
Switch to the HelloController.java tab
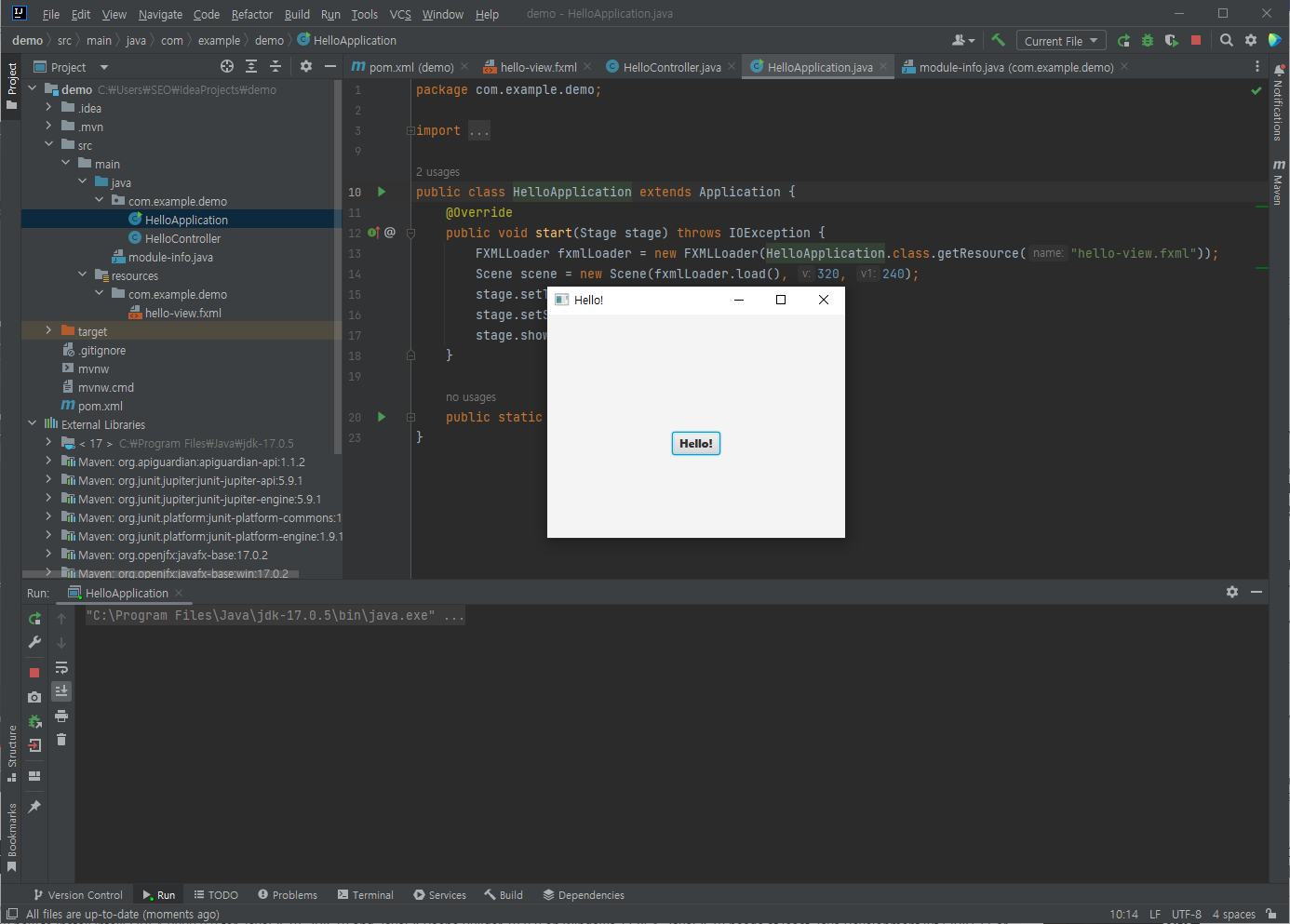[671, 67]
